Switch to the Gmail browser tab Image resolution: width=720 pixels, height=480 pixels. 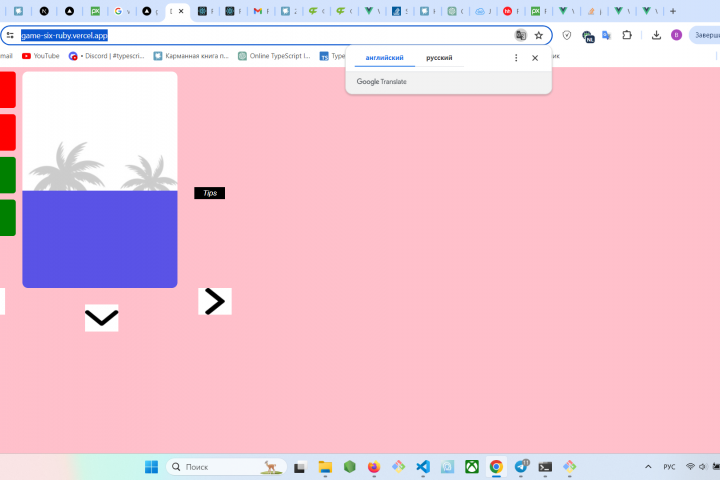260,11
